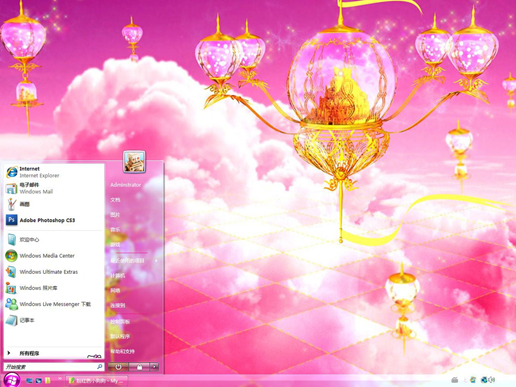Start Windows Live Messenger download

(53, 304)
